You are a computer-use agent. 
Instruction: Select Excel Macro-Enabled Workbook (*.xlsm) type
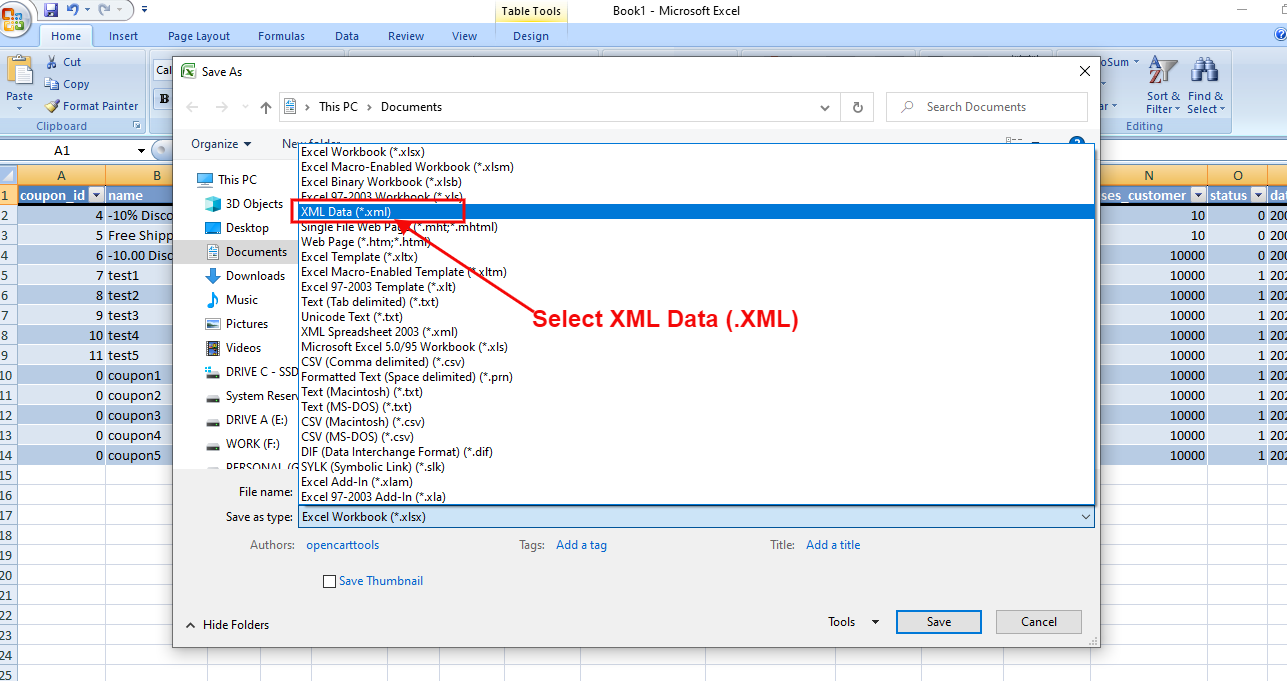696,167
